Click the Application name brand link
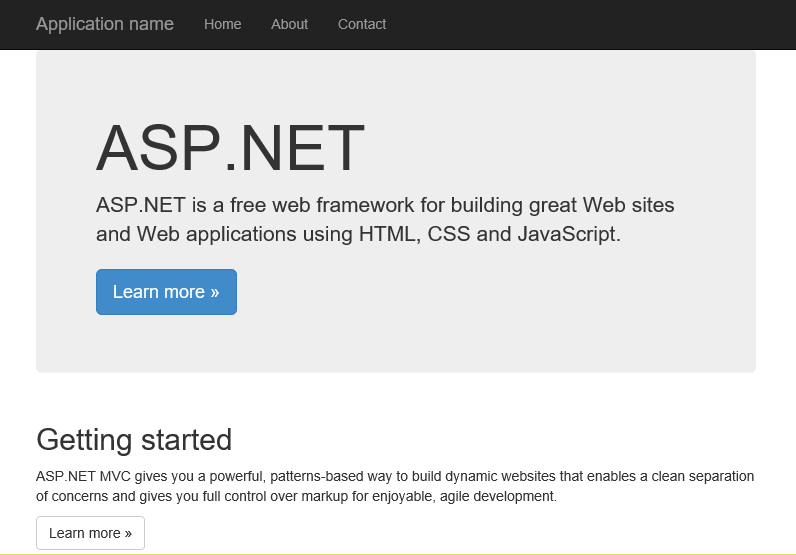 105,24
